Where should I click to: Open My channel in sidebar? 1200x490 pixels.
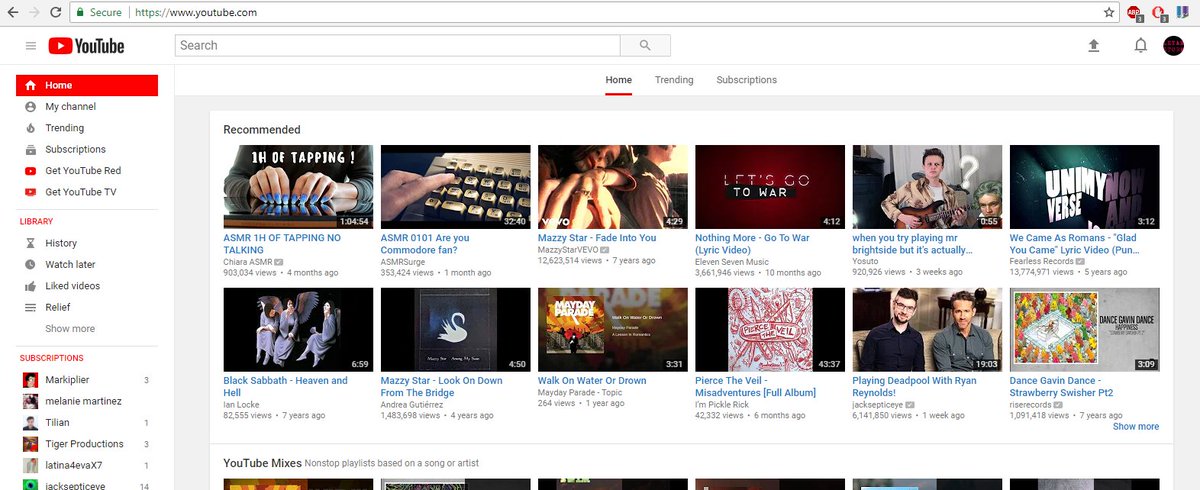point(87,107)
